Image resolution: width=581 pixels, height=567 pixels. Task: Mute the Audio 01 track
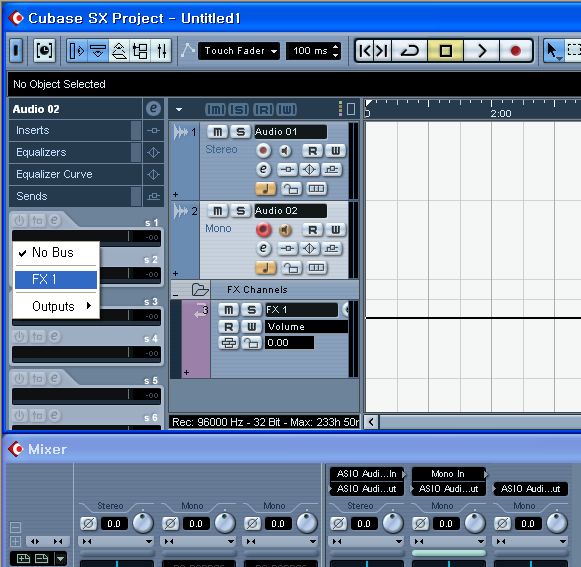click(x=218, y=132)
